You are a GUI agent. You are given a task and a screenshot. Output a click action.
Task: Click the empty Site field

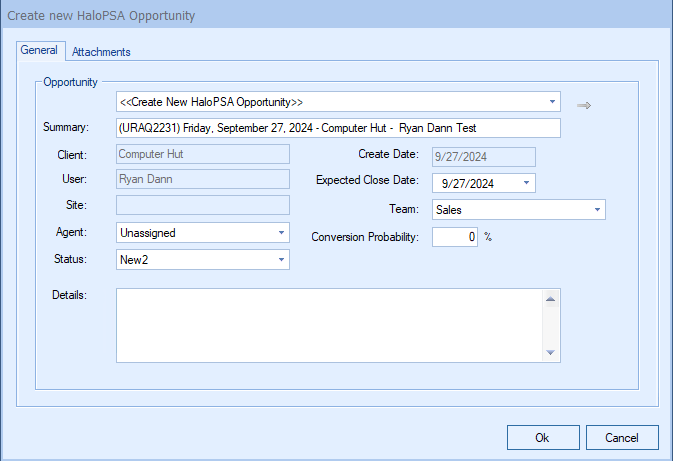coord(203,205)
